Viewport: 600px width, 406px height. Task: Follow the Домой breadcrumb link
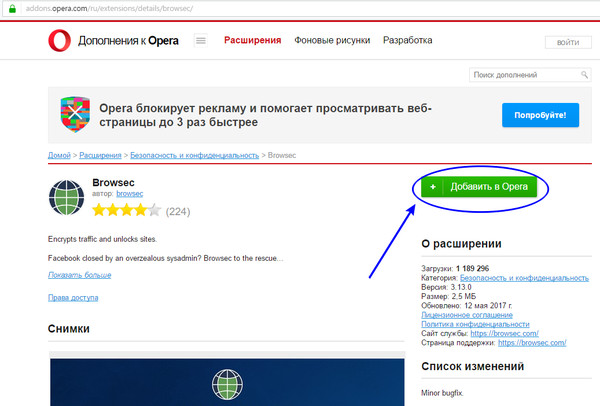[59, 155]
